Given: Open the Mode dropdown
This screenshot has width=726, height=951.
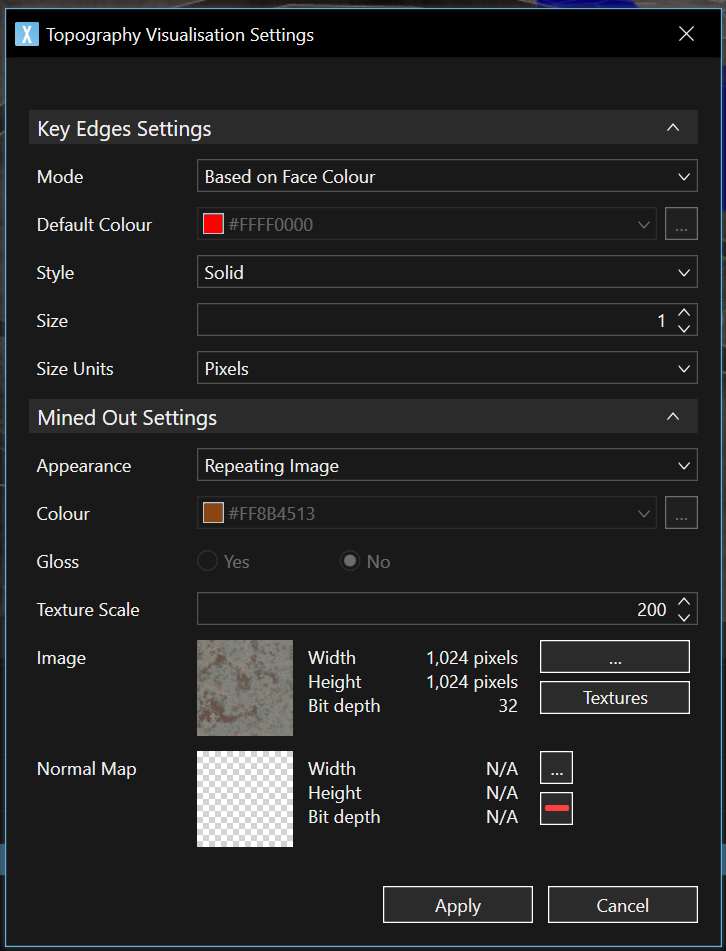Looking at the screenshot, I should pos(446,177).
